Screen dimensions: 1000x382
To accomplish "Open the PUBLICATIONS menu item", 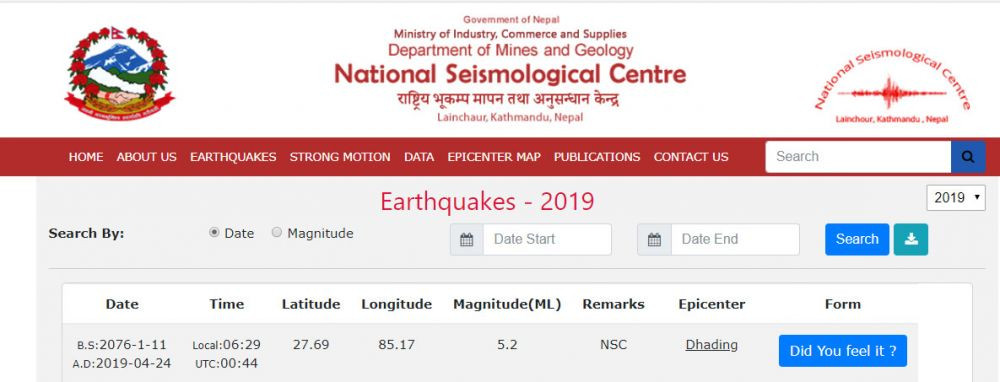I will pos(597,157).
